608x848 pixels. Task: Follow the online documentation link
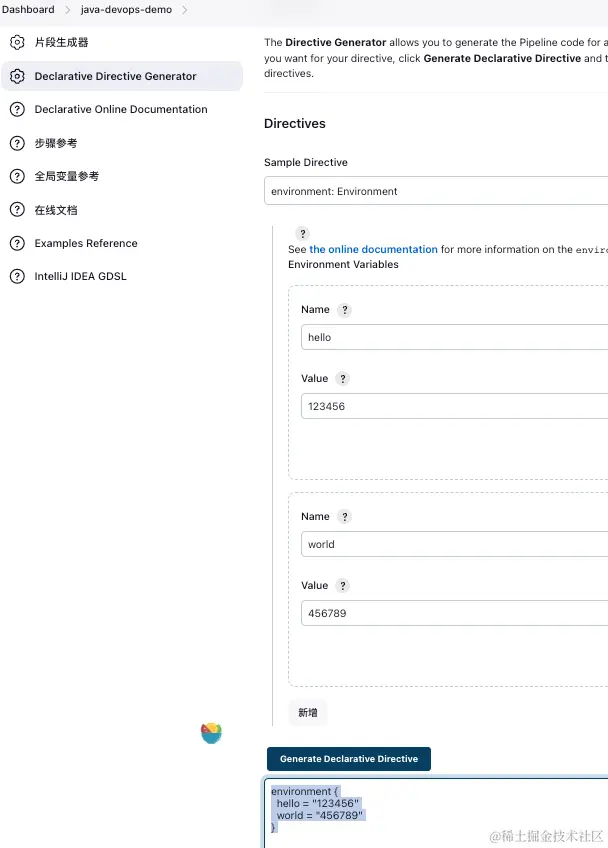(x=373, y=249)
